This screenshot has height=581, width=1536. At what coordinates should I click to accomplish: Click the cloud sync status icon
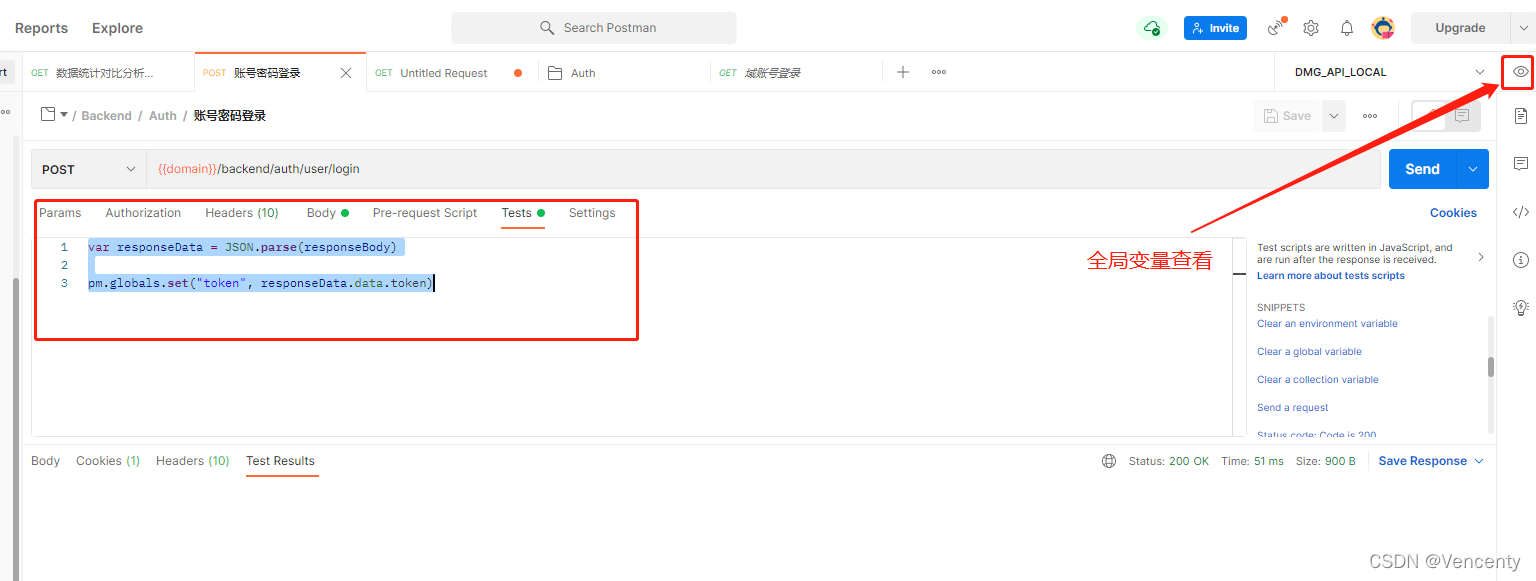pyautogui.click(x=1152, y=28)
